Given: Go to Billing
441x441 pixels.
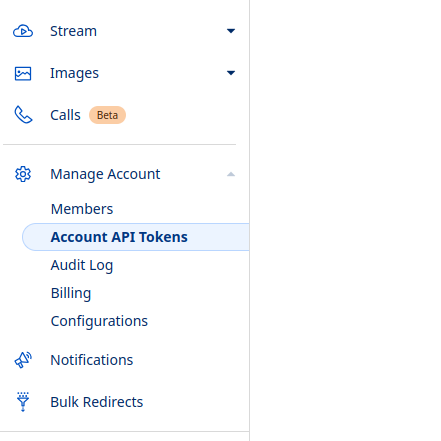Looking at the screenshot, I should (x=71, y=294).
